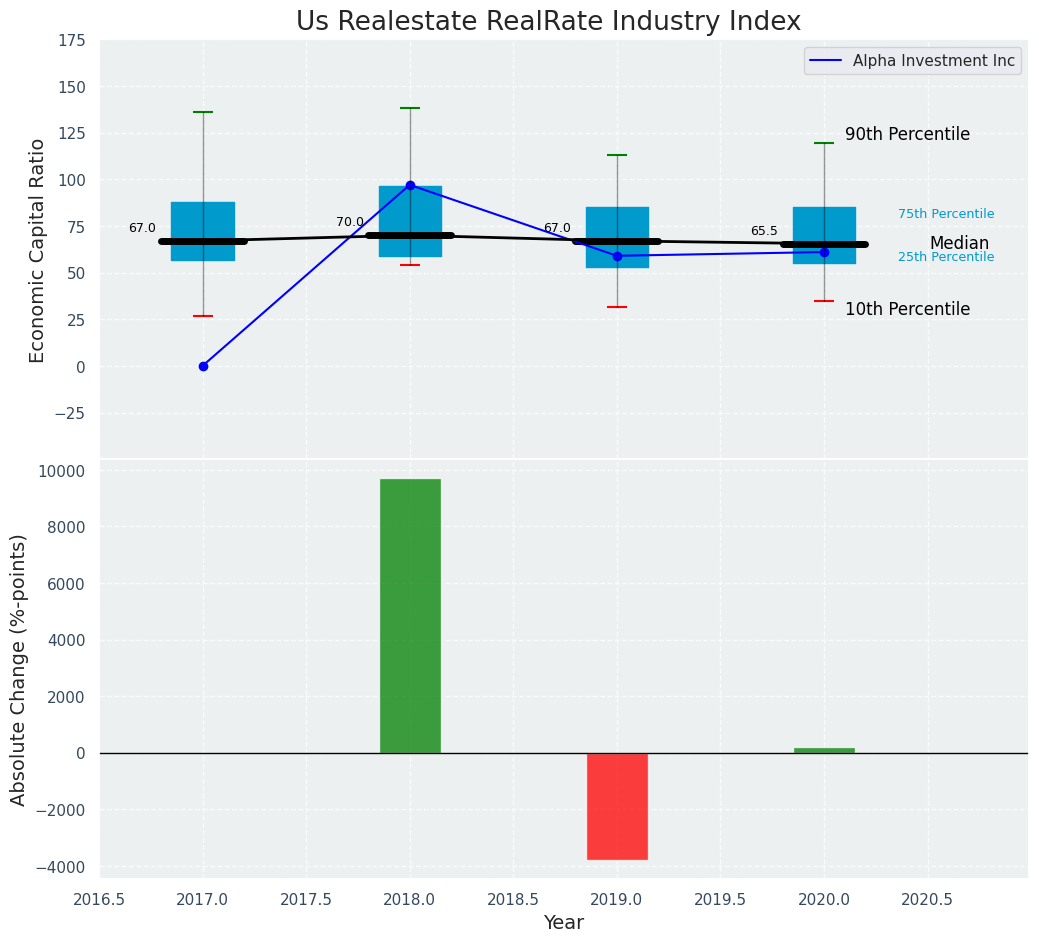Select the Alpha Investment 2020 data point

pos(824,252)
